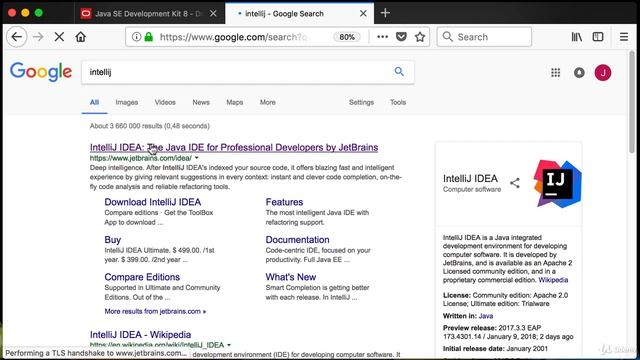
Task: Switch to News results
Action: click(x=201, y=102)
